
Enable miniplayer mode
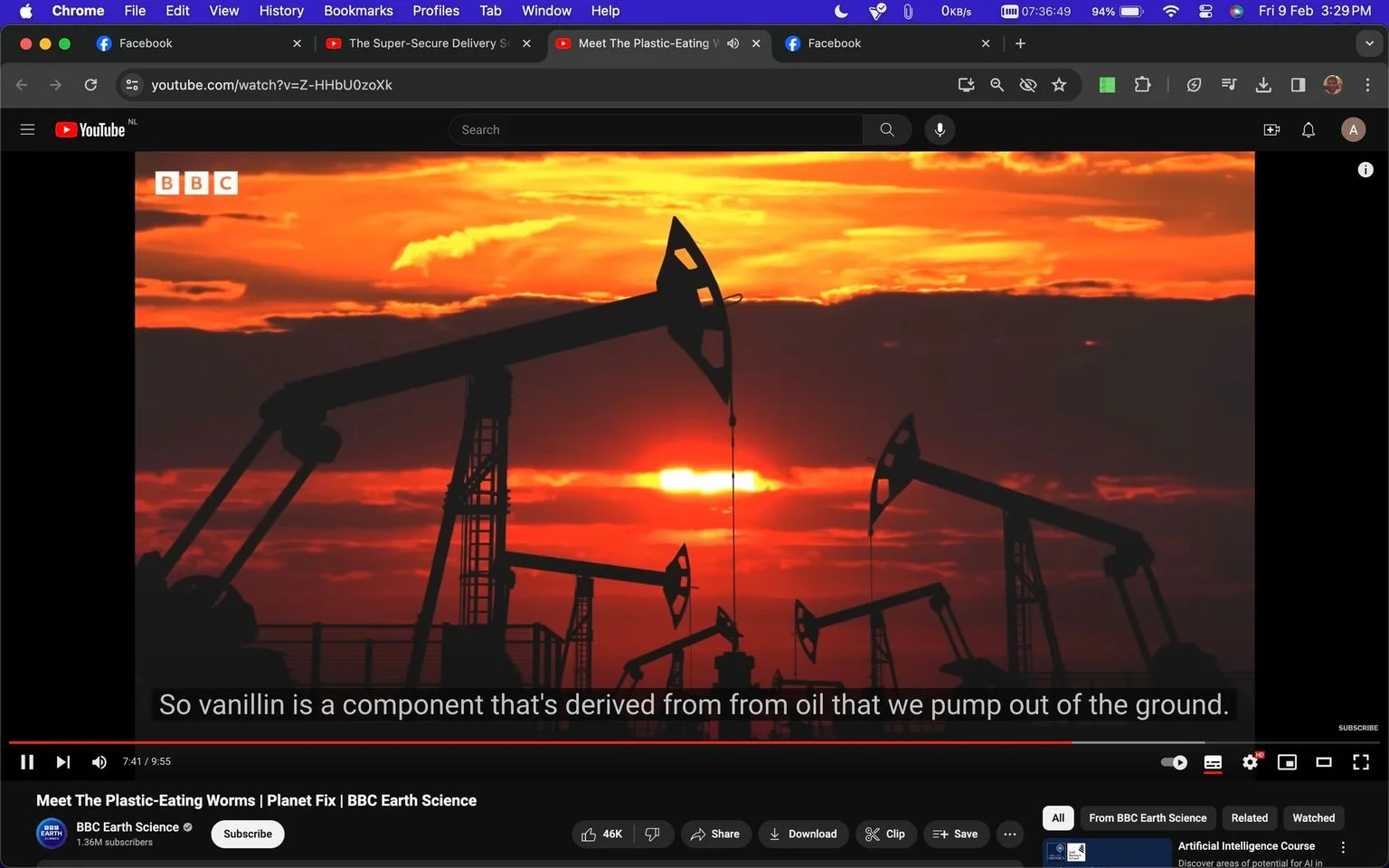(x=1287, y=762)
